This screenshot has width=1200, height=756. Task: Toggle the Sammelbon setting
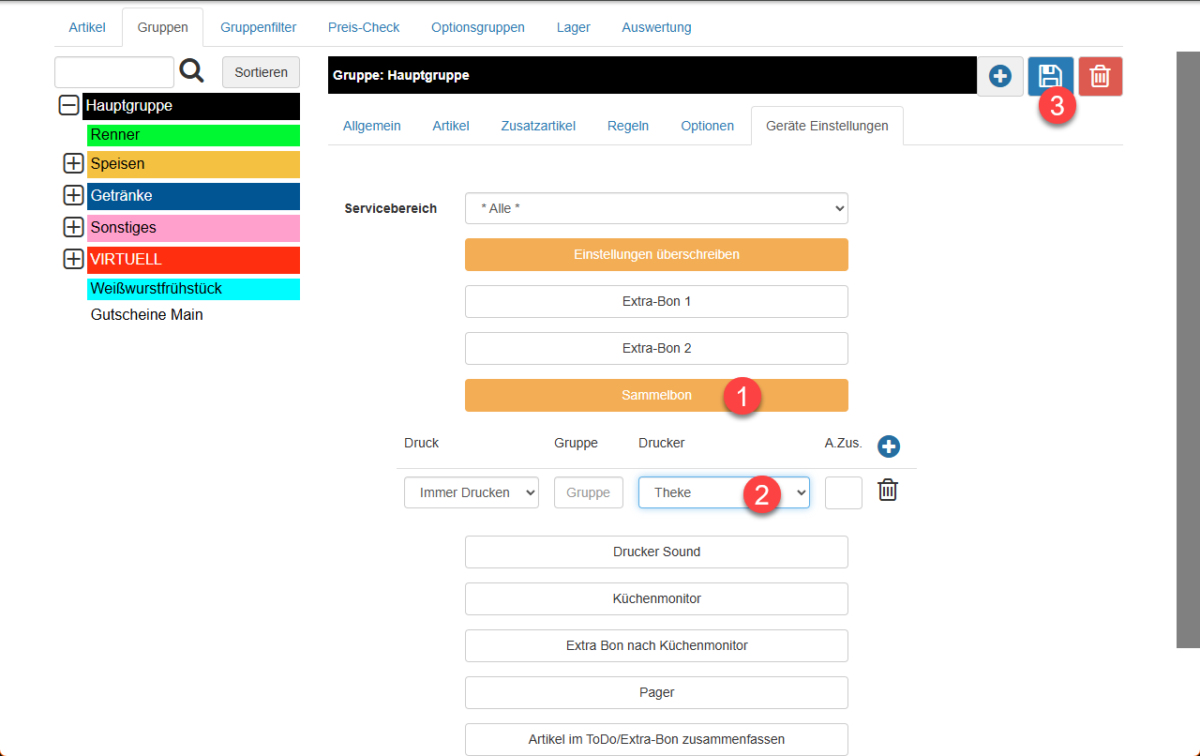click(x=656, y=395)
